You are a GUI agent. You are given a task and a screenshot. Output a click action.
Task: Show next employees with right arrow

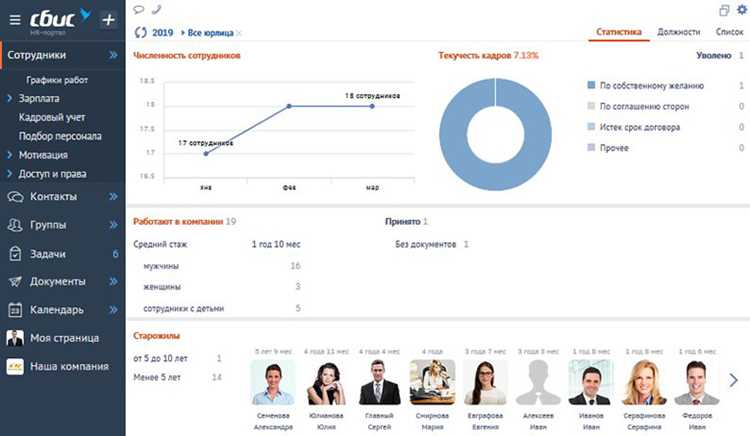click(x=733, y=381)
